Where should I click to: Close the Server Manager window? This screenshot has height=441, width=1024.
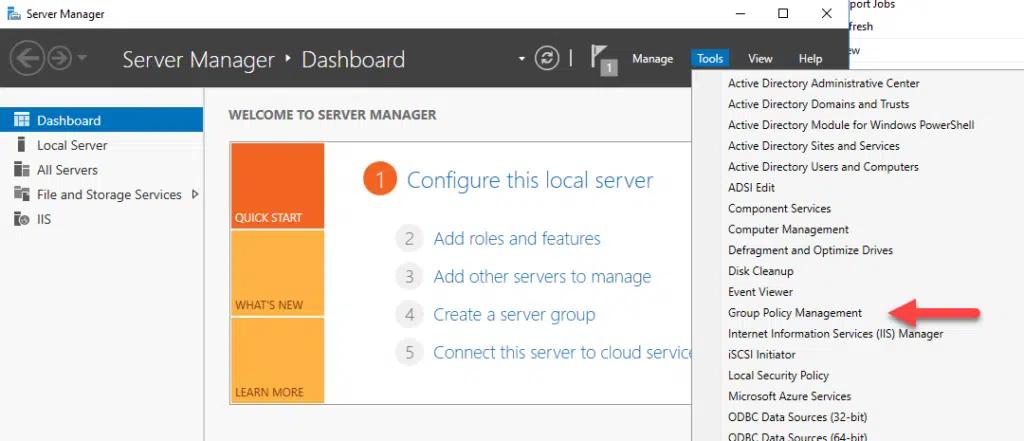point(827,13)
